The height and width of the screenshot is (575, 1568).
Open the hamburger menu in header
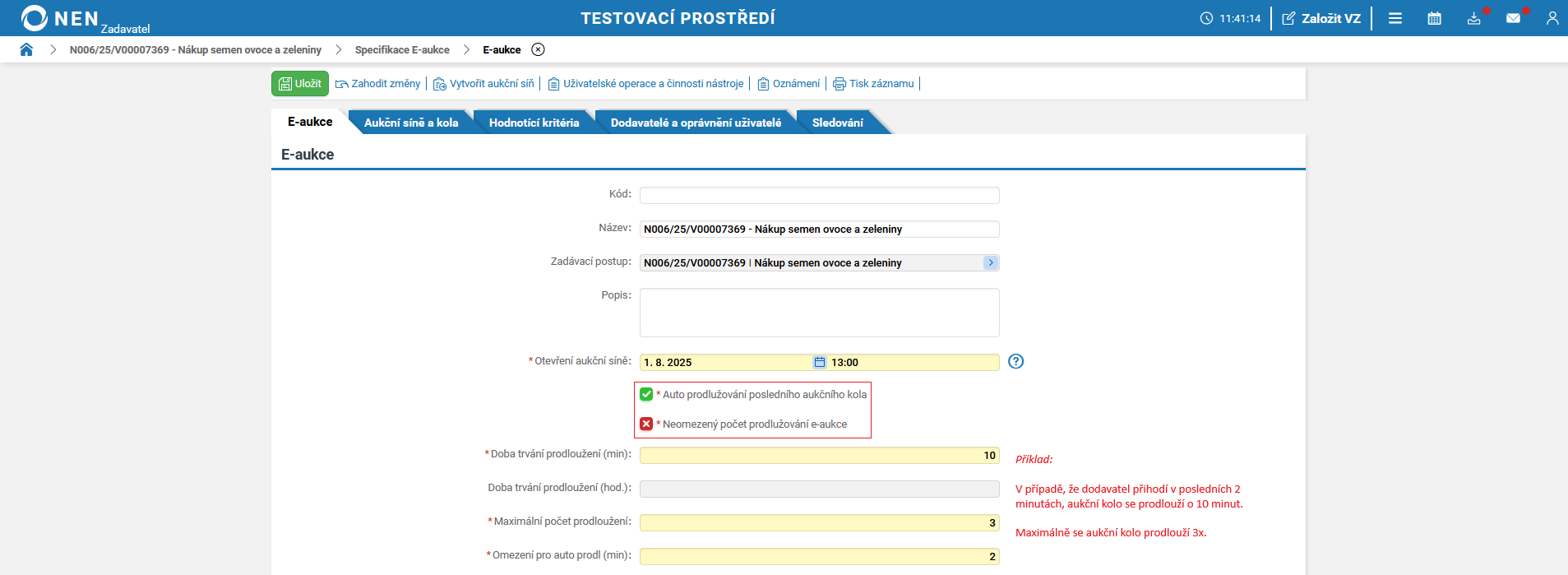(x=1395, y=18)
